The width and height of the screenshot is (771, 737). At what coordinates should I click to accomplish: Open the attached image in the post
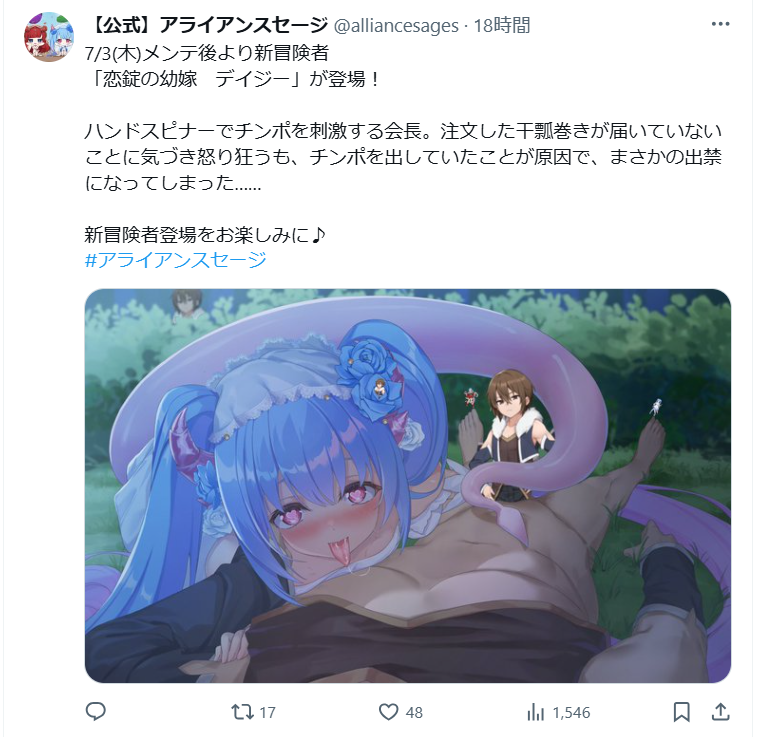(x=408, y=486)
